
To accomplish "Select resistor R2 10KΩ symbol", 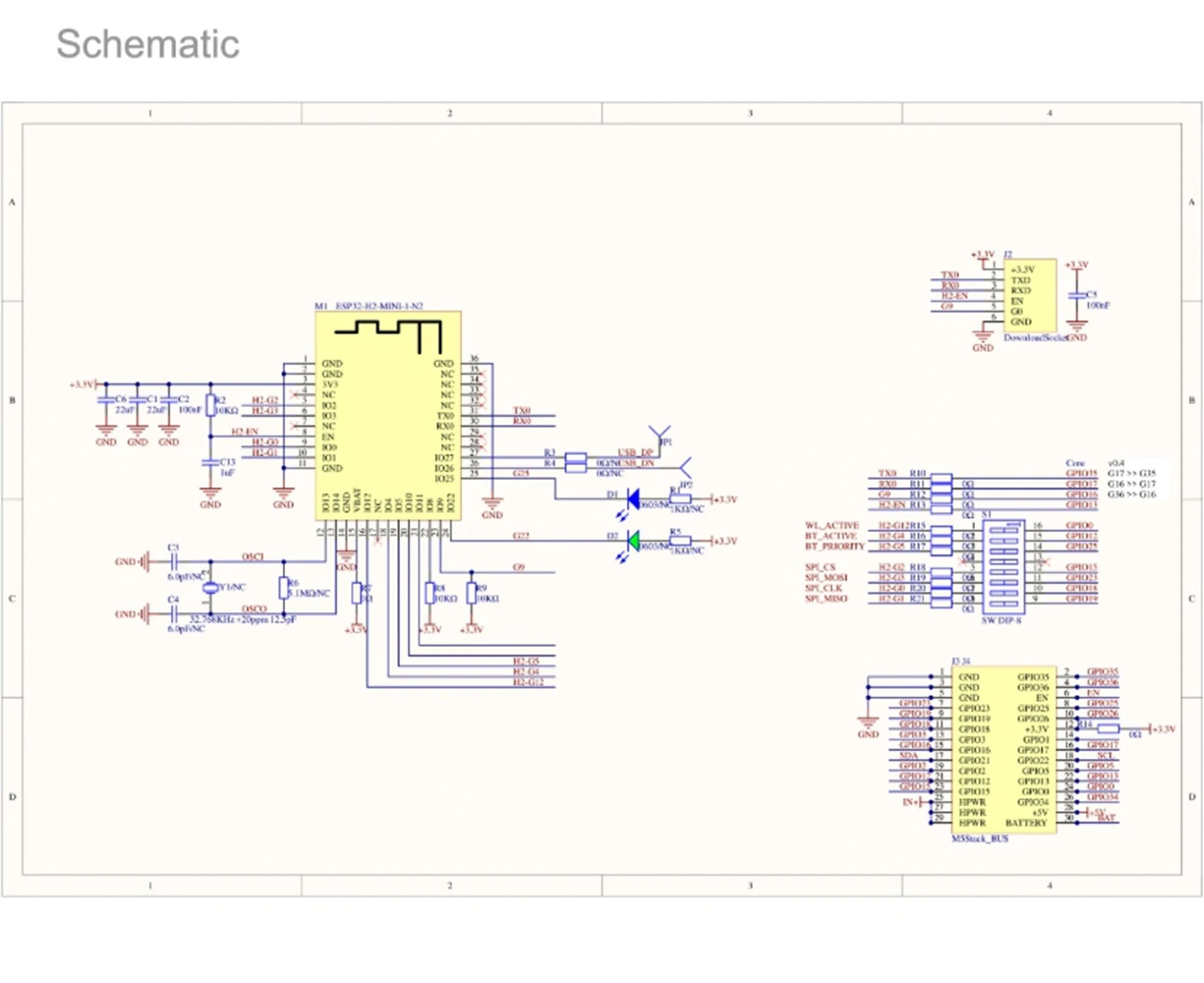I will point(209,406).
